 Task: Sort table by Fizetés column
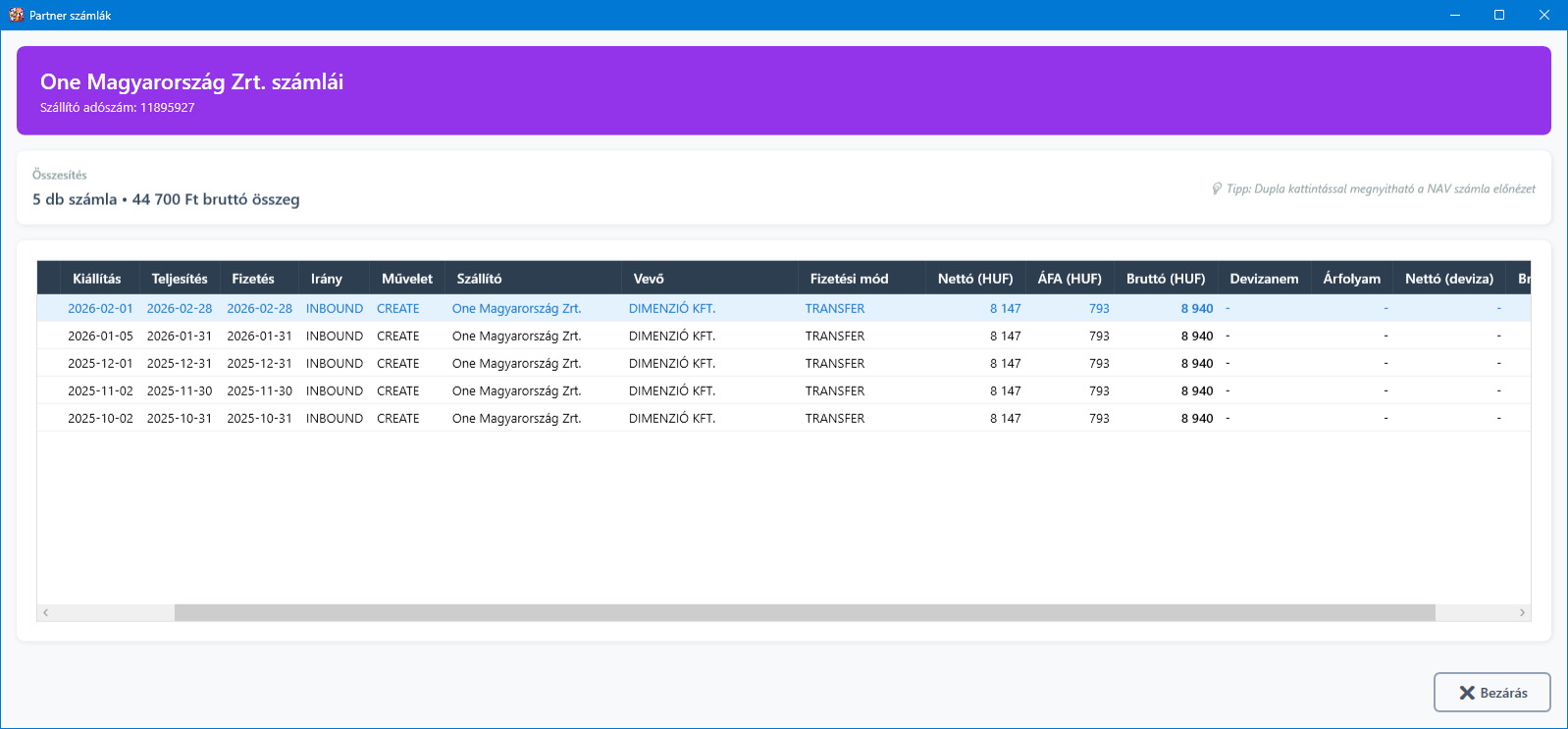[253, 279]
